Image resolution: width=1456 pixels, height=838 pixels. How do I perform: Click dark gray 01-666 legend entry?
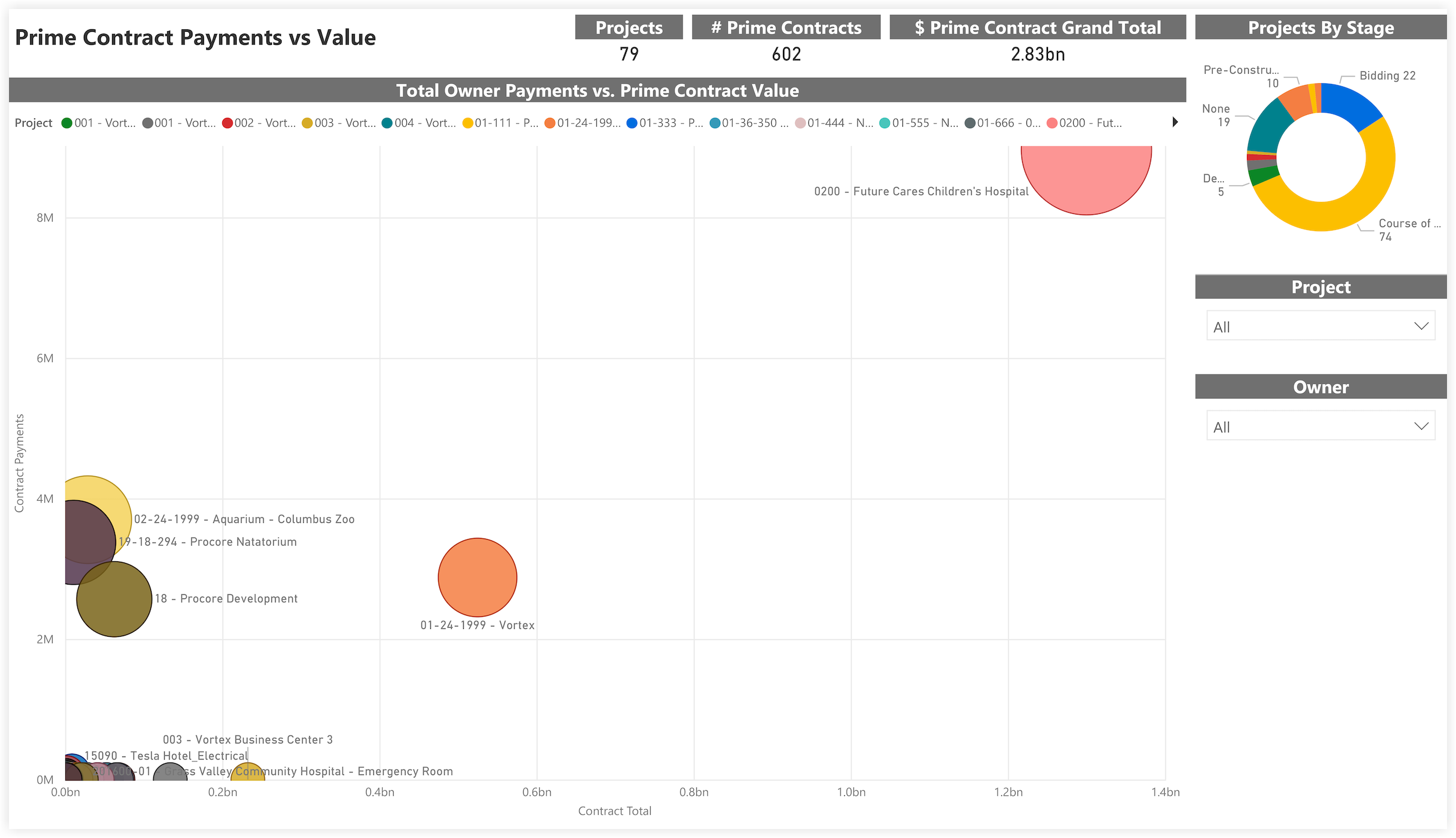(x=1003, y=123)
